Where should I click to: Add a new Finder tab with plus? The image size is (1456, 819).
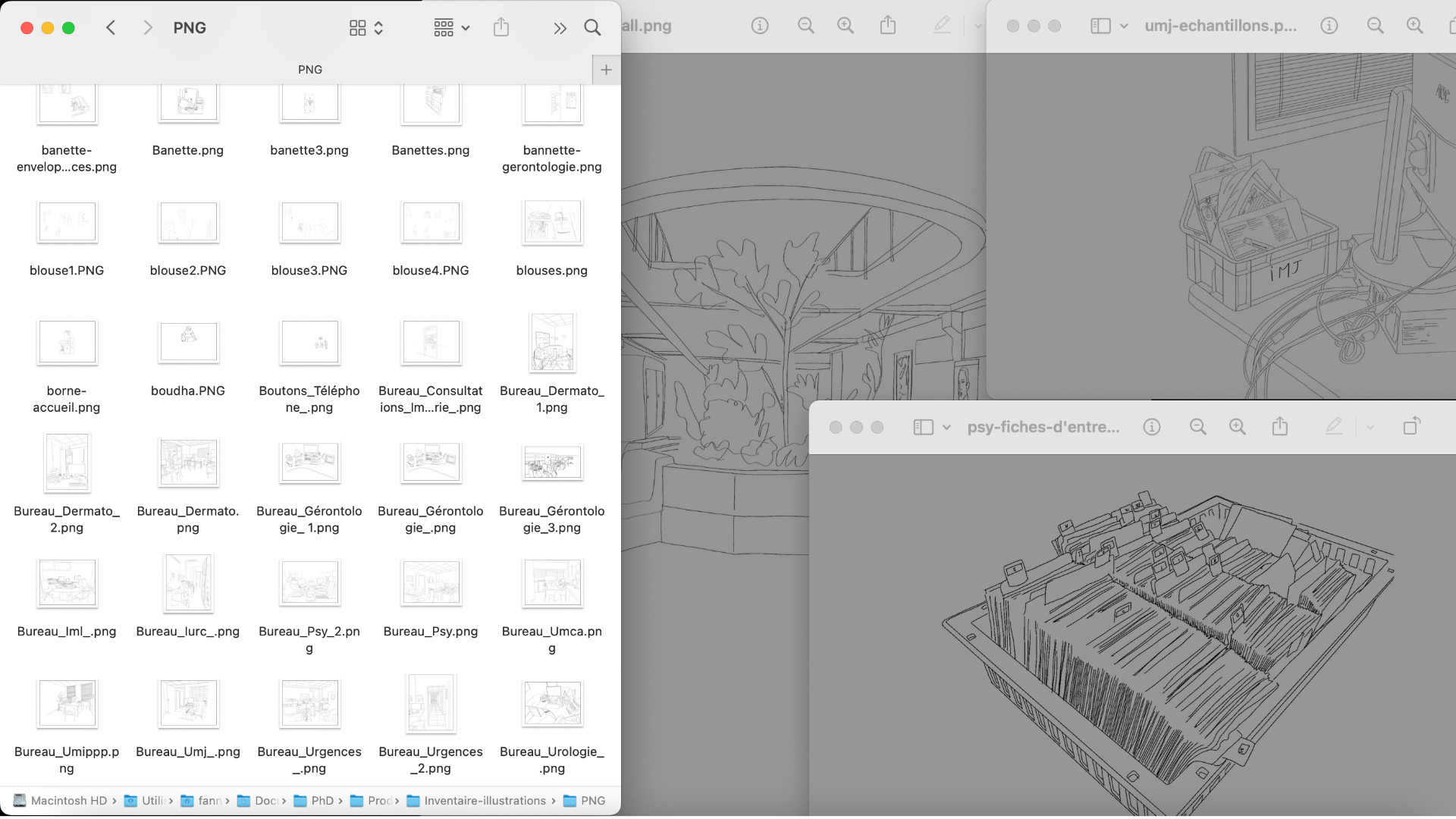pyautogui.click(x=606, y=70)
